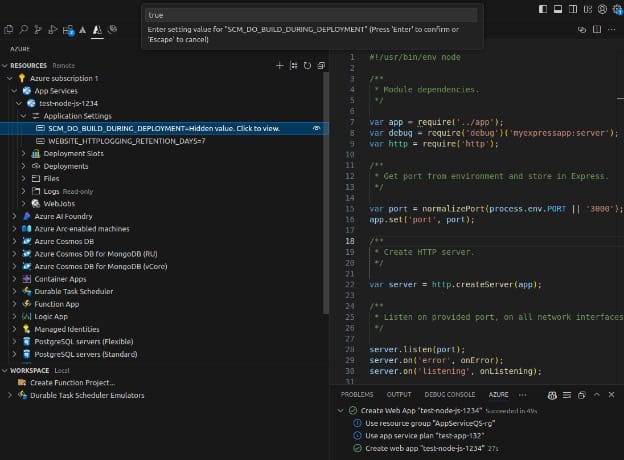Refresh the Azure Resources tree
Viewport: 624px width, 460px height.
(x=307, y=66)
